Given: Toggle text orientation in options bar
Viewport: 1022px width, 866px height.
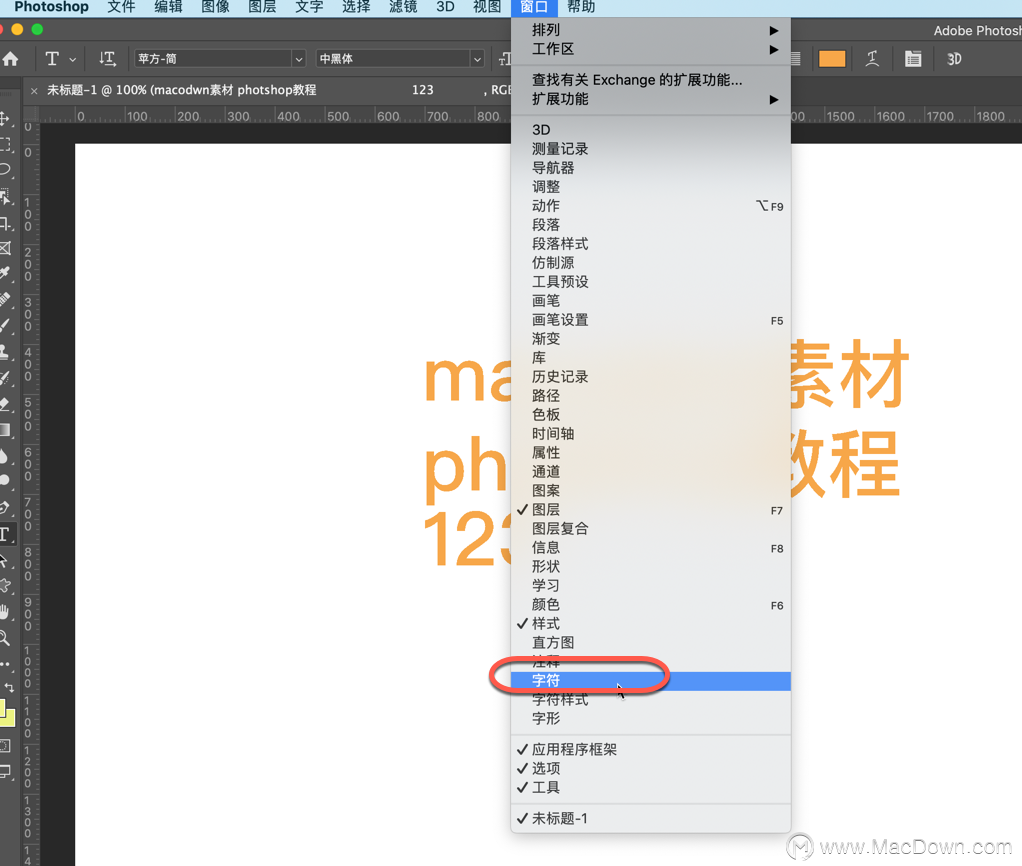Looking at the screenshot, I should click(x=108, y=59).
